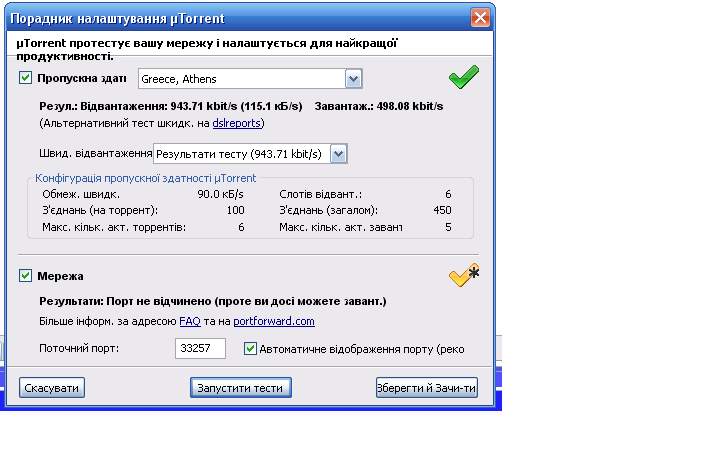Click the yellow checkmark network status icon
The height and width of the screenshot is (450, 720).
464,275
